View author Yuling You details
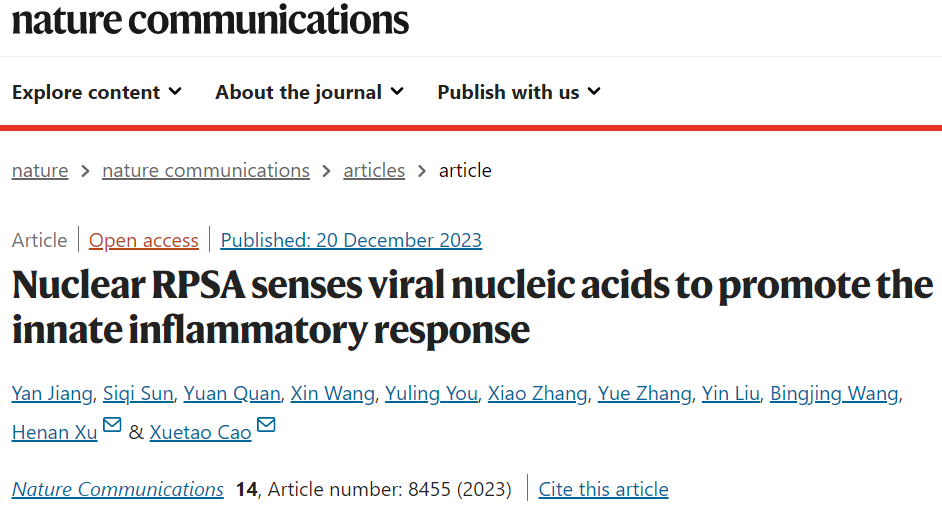This screenshot has width=942, height=505. (431, 393)
